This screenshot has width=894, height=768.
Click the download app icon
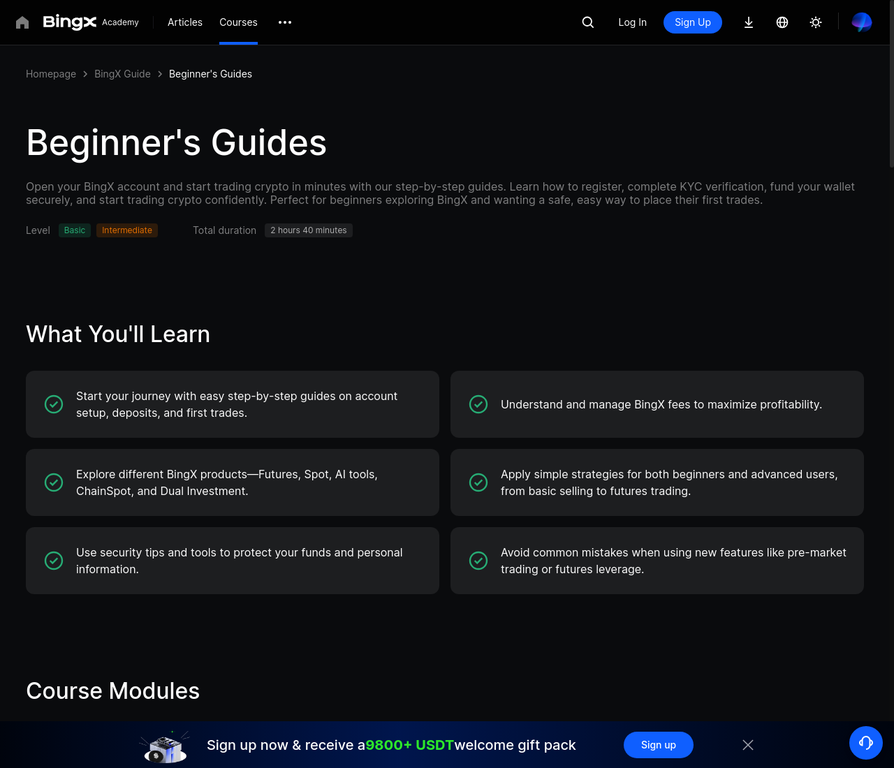pos(748,22)
